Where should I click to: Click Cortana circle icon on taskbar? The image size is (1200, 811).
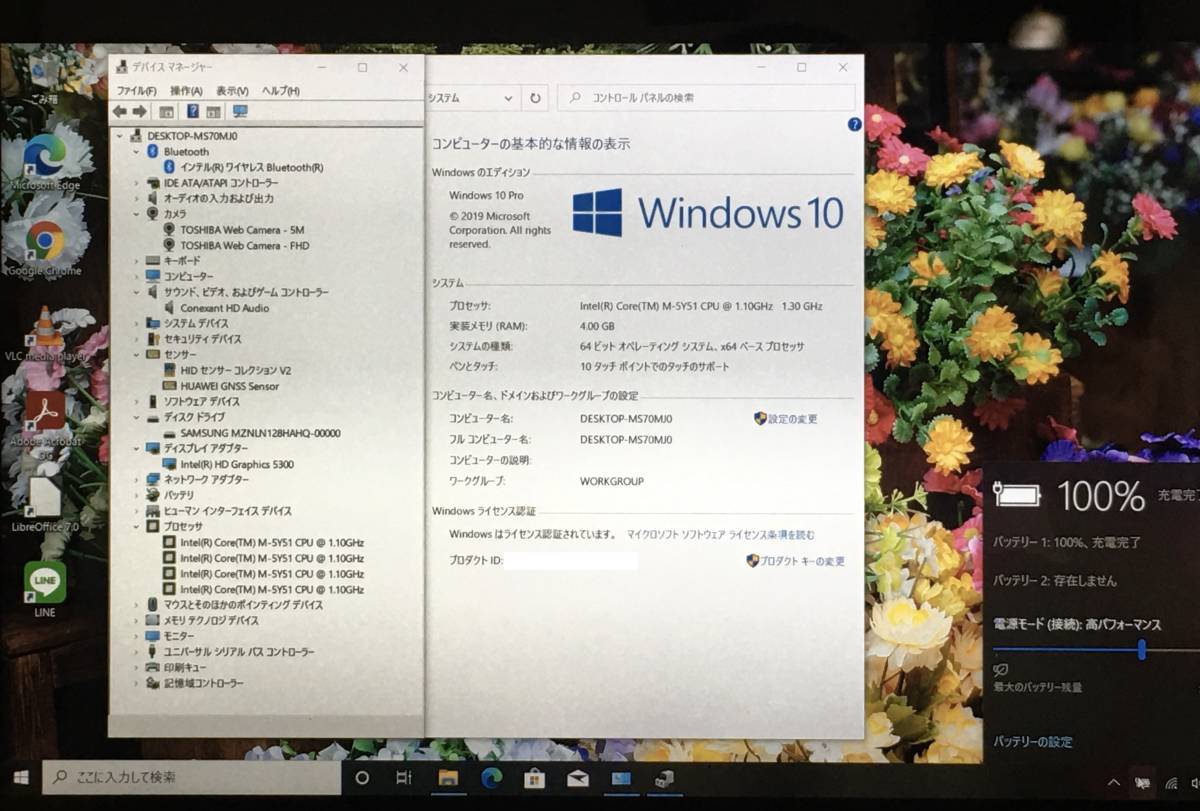363,778
